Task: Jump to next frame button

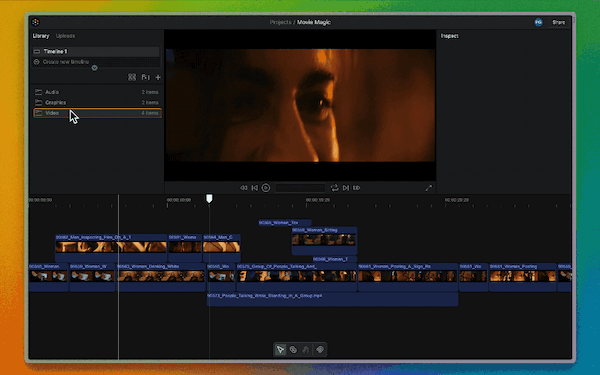Action: [346, 188]
